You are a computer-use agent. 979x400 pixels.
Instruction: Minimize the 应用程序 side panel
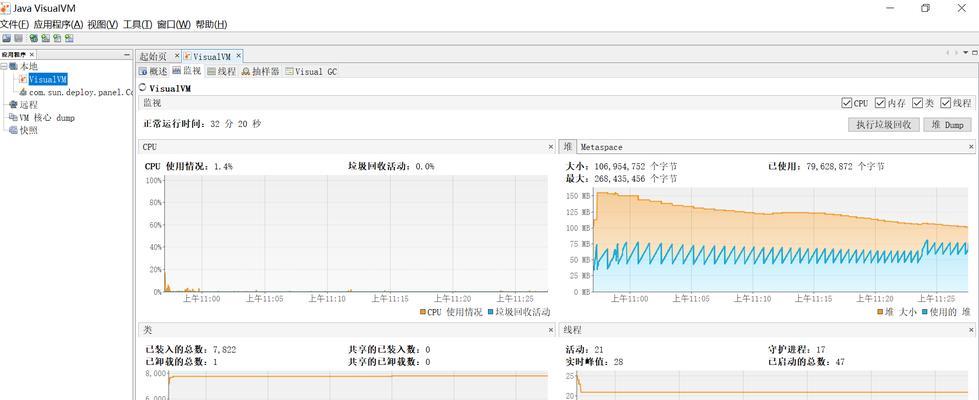127,55
